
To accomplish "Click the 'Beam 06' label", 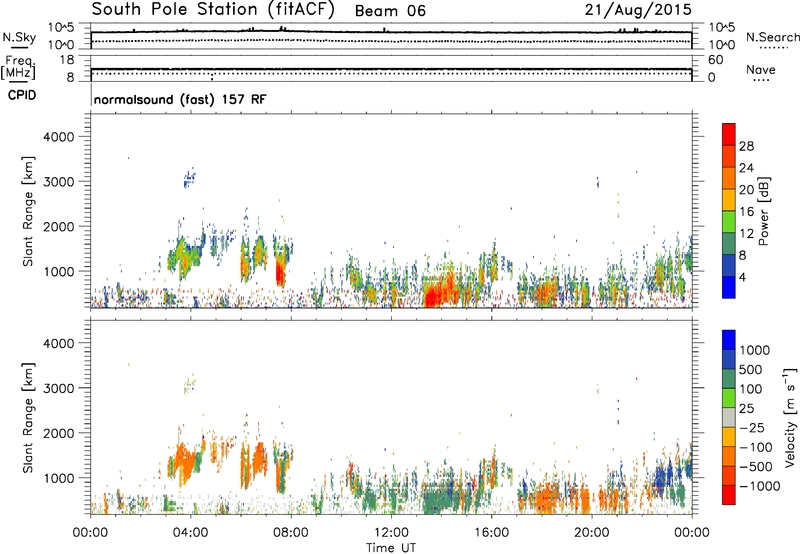I will tap(390, 11).
